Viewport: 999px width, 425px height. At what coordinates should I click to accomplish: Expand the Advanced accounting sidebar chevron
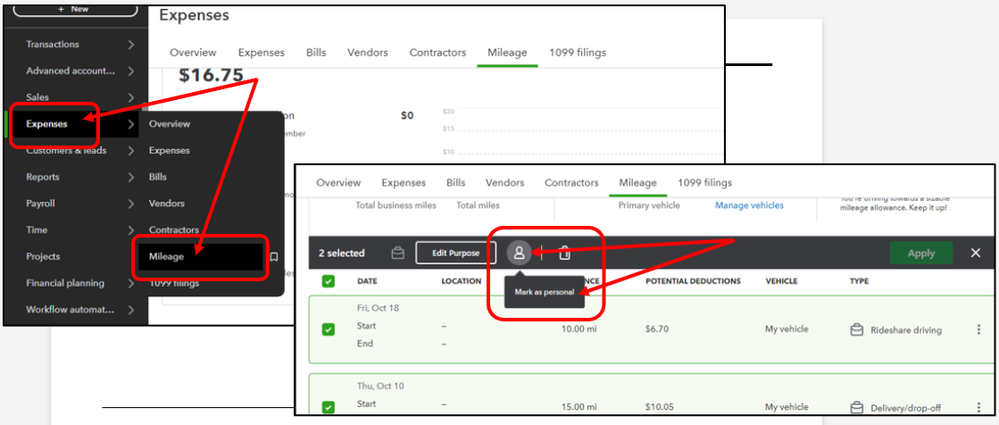point(131,71)
